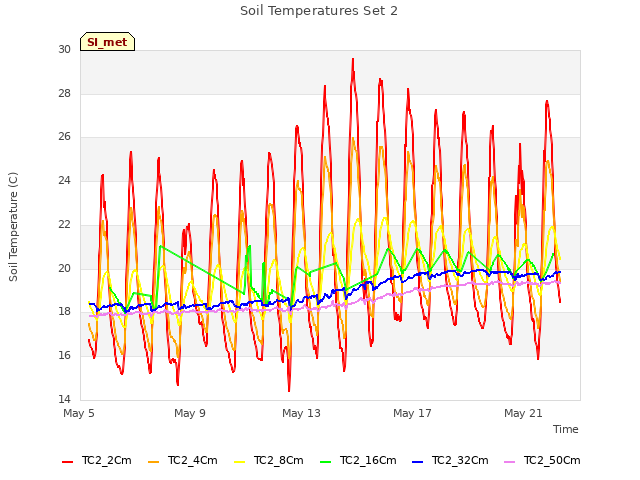Image resolution: width=640 pixels, height=480 pixels.
Task: Toggle the TC2_50Cm legend entry
Action: pos(542,460)
